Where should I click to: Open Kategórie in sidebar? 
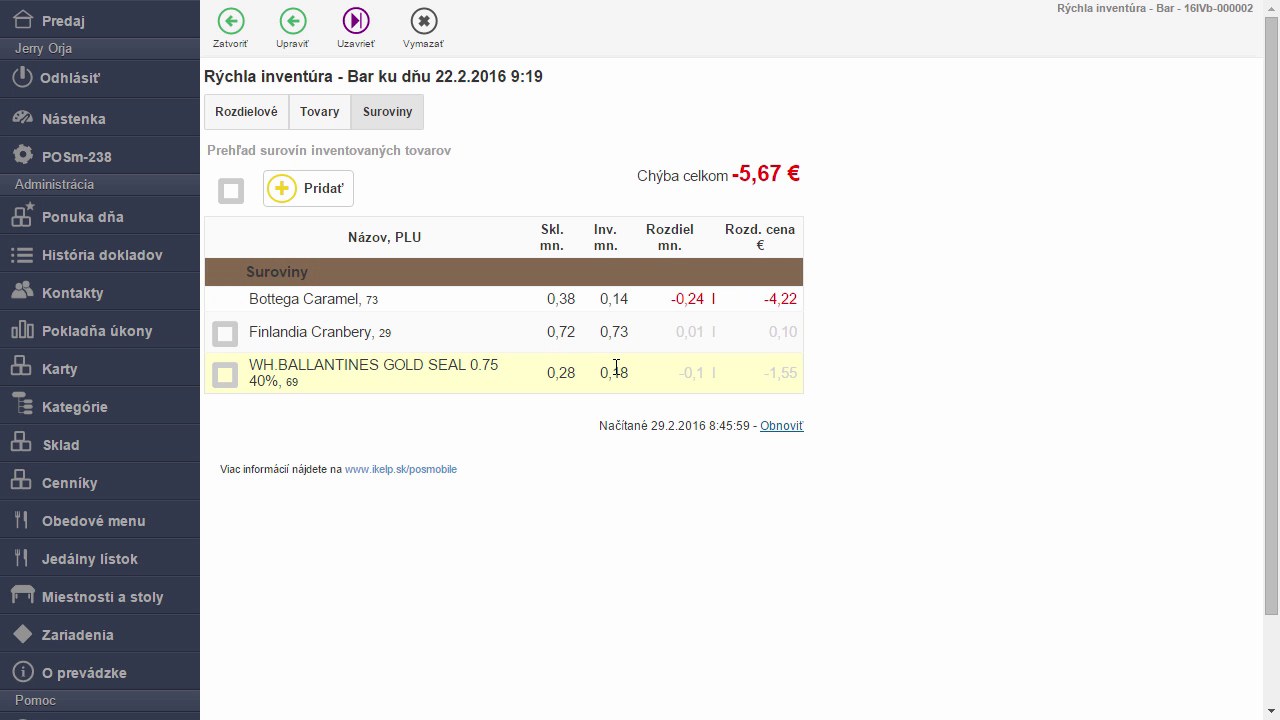[100, 406]
